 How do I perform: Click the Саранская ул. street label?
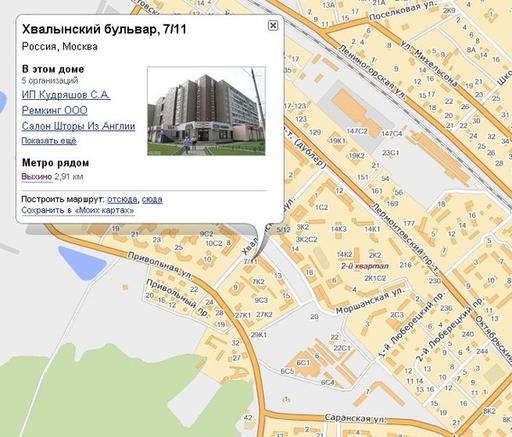[x=355, y=419]
